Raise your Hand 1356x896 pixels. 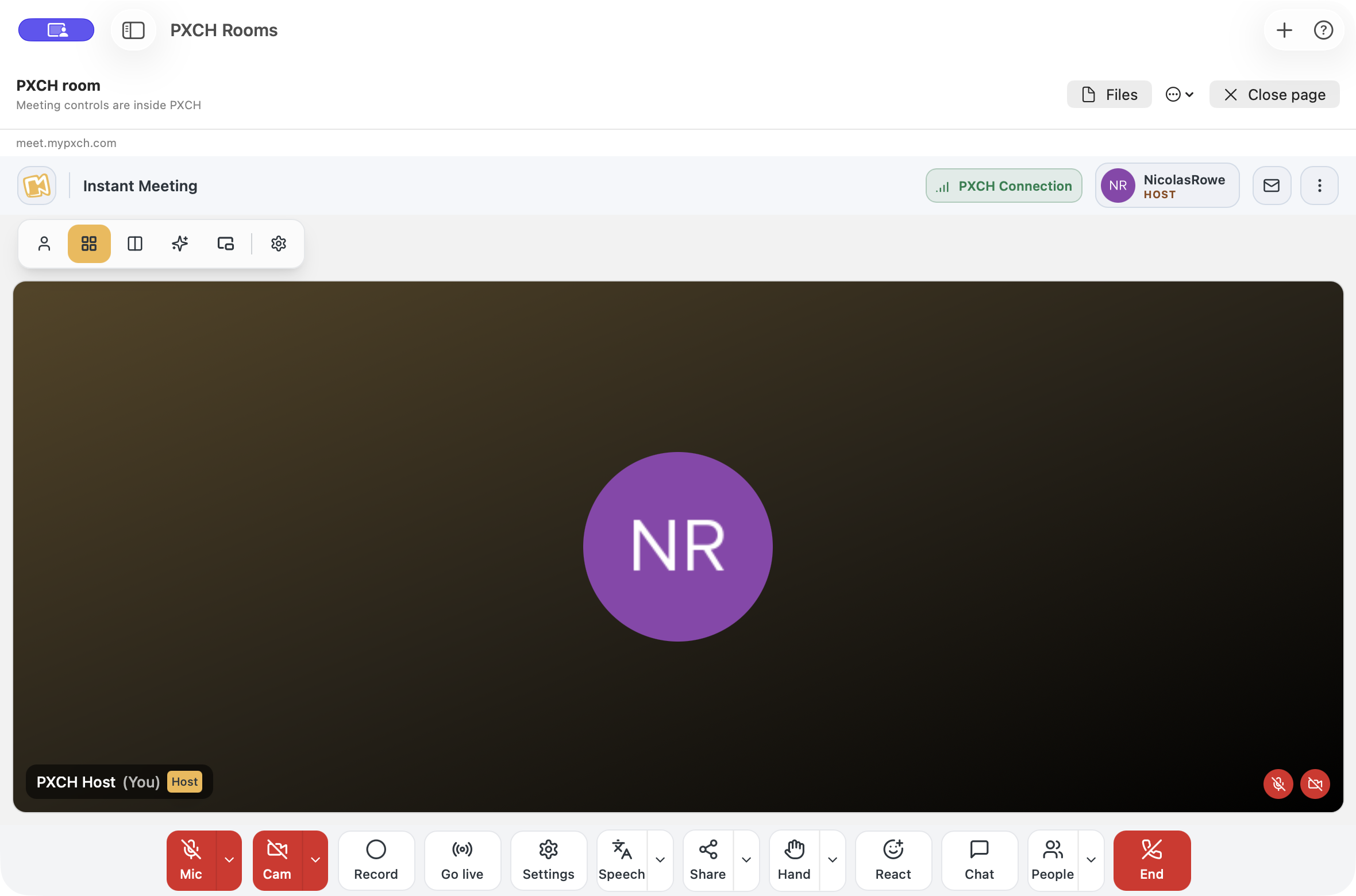click(795, 860)
